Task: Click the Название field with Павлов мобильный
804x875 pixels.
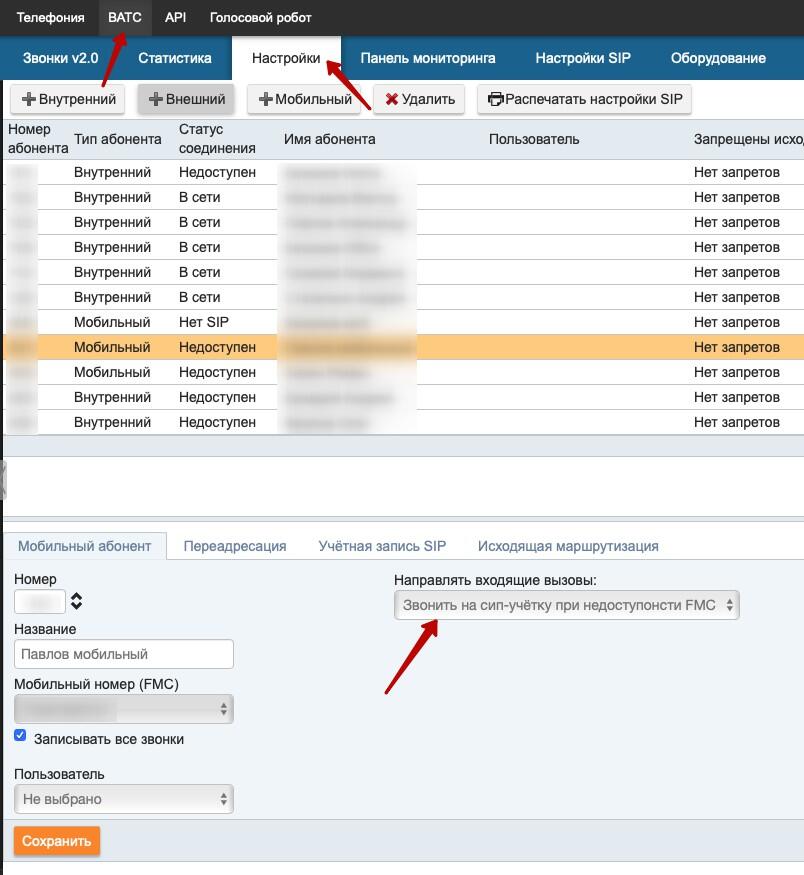Action: 123,654
